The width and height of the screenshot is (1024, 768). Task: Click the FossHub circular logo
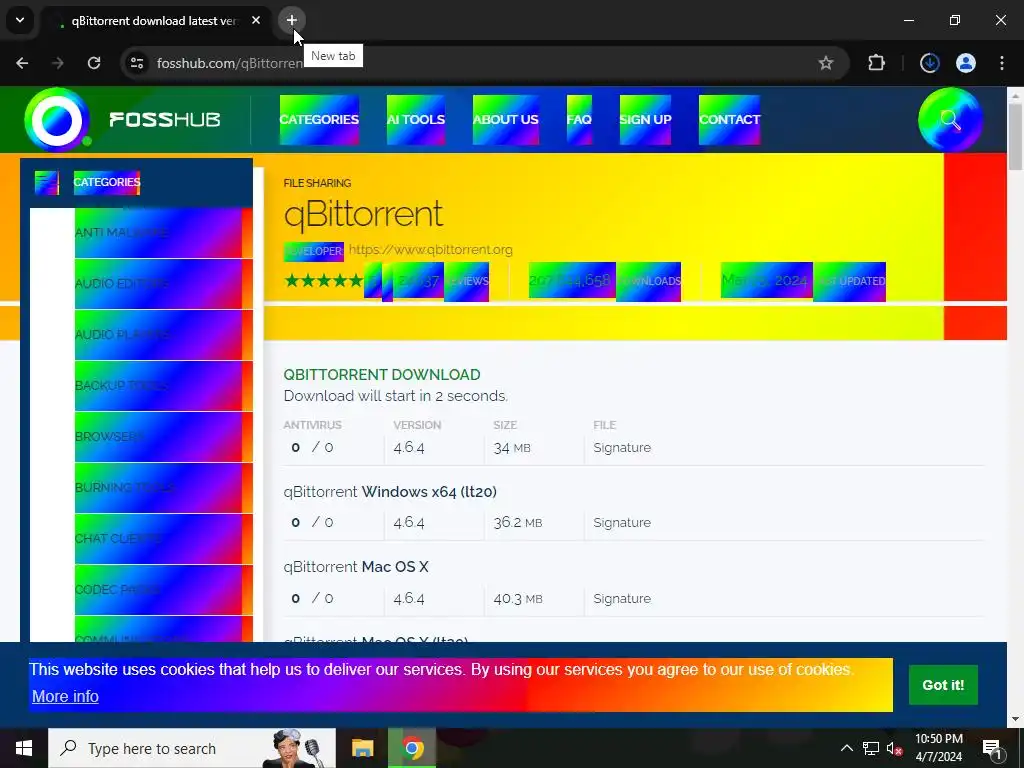[57, 120]
